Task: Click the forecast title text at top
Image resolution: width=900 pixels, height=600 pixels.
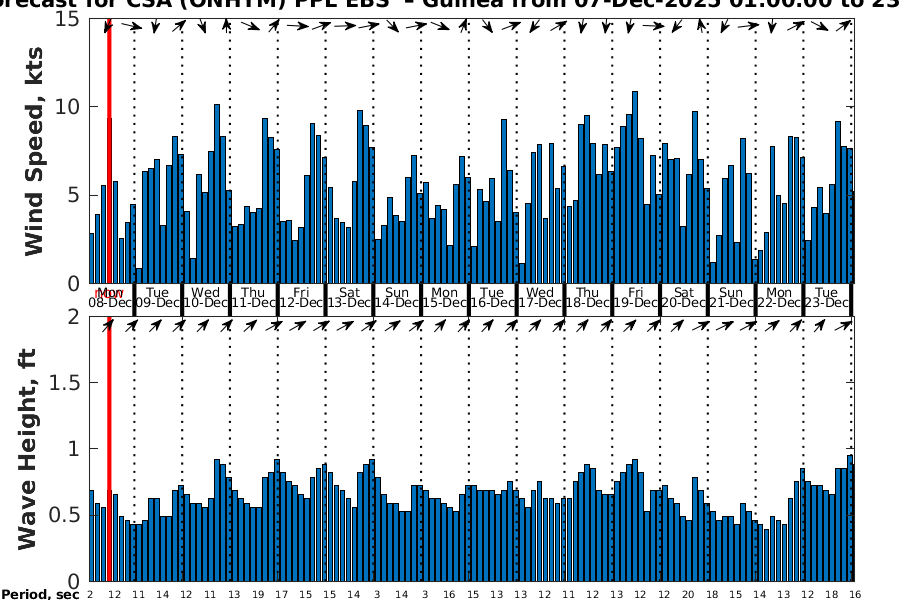Action: [450, 5]
